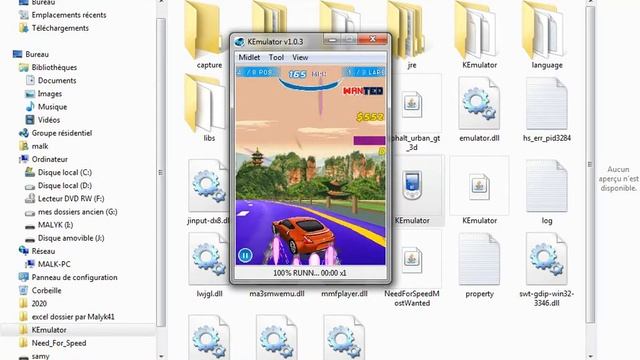Select the hs_err_pid3284 file
This screenshot has height=360, width=640.
tap(547, 108)
